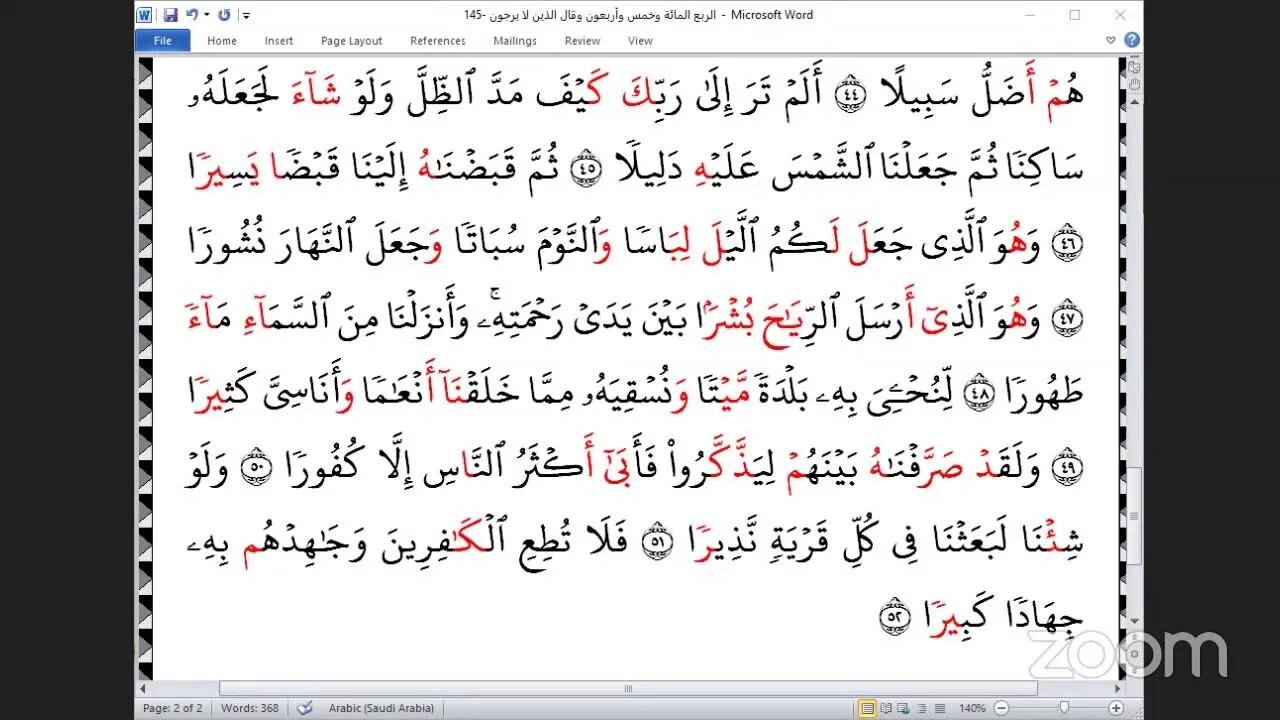Open the Page Layout tab
The image size is (1280, 720).
[351, 41]
